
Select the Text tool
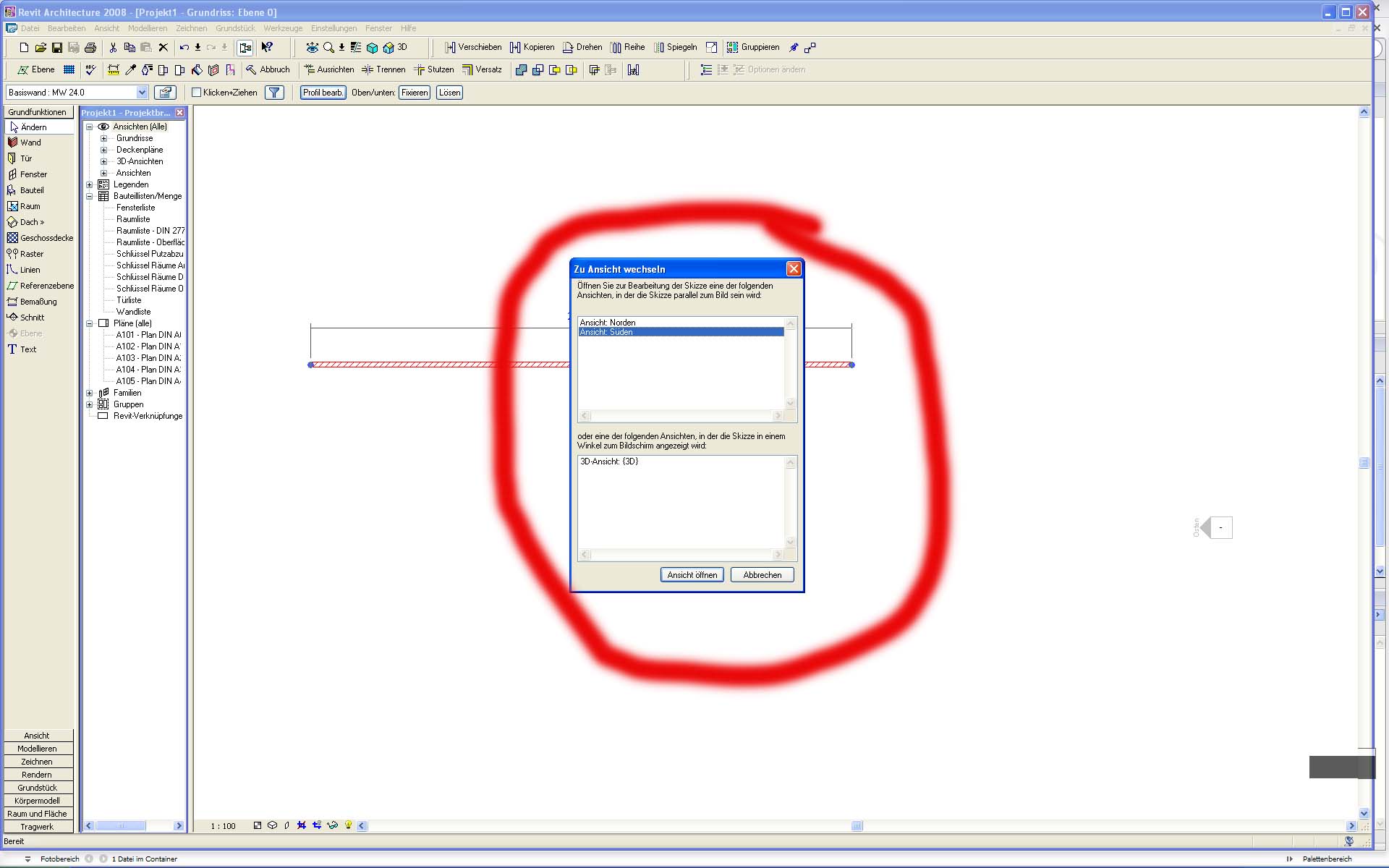(x=22, y=349)
